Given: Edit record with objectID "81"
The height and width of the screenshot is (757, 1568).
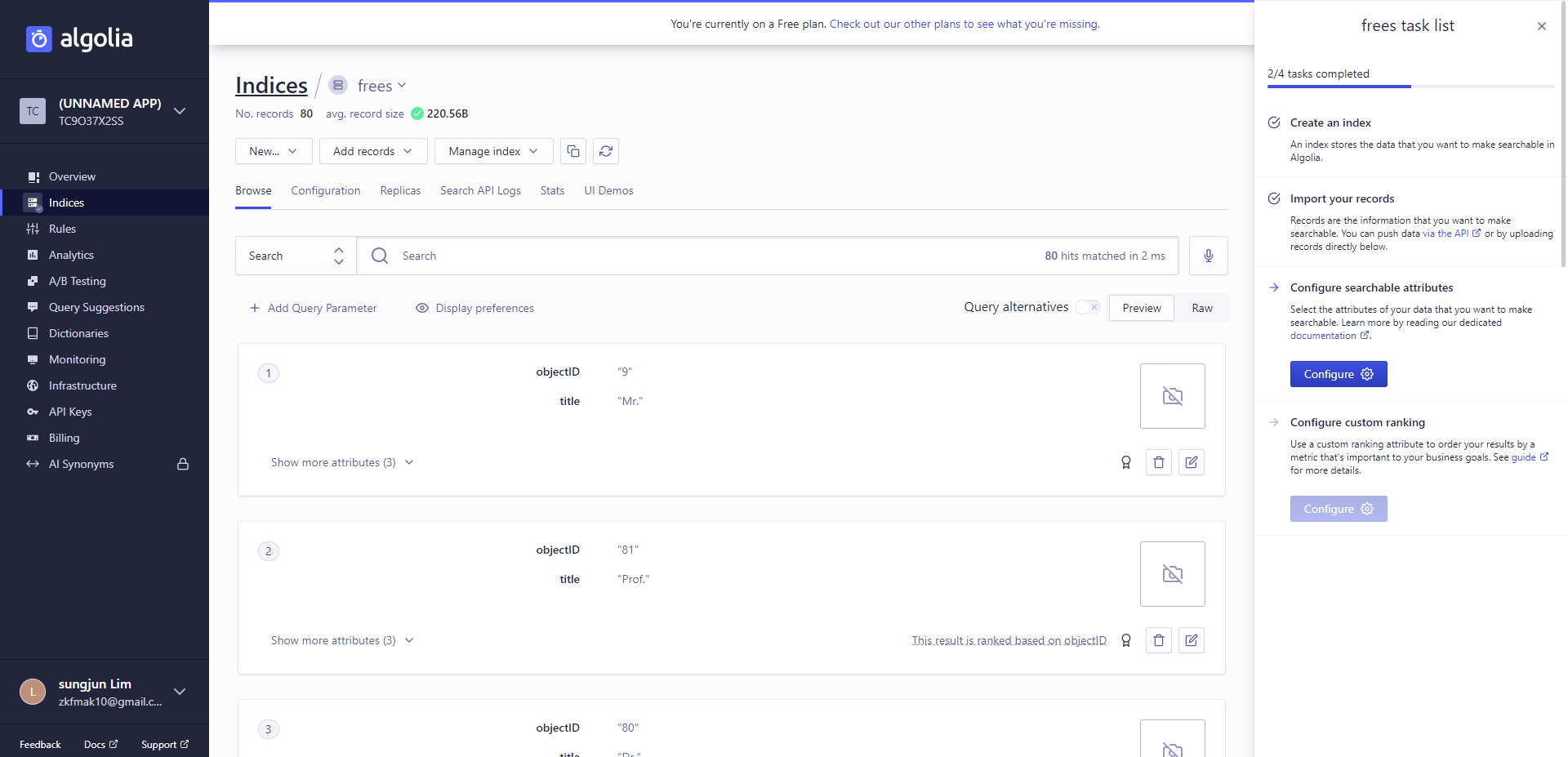Looking at the screenshot, I should (x=1192, y=640).
